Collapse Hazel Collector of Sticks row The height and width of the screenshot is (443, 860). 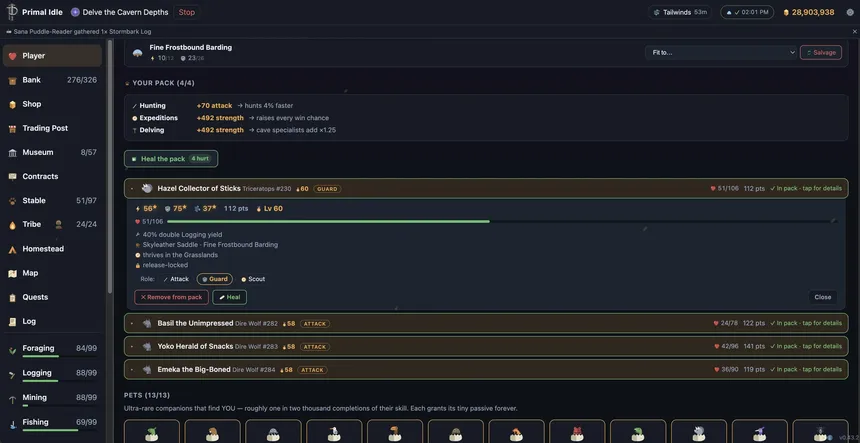[x=486, y=189]
